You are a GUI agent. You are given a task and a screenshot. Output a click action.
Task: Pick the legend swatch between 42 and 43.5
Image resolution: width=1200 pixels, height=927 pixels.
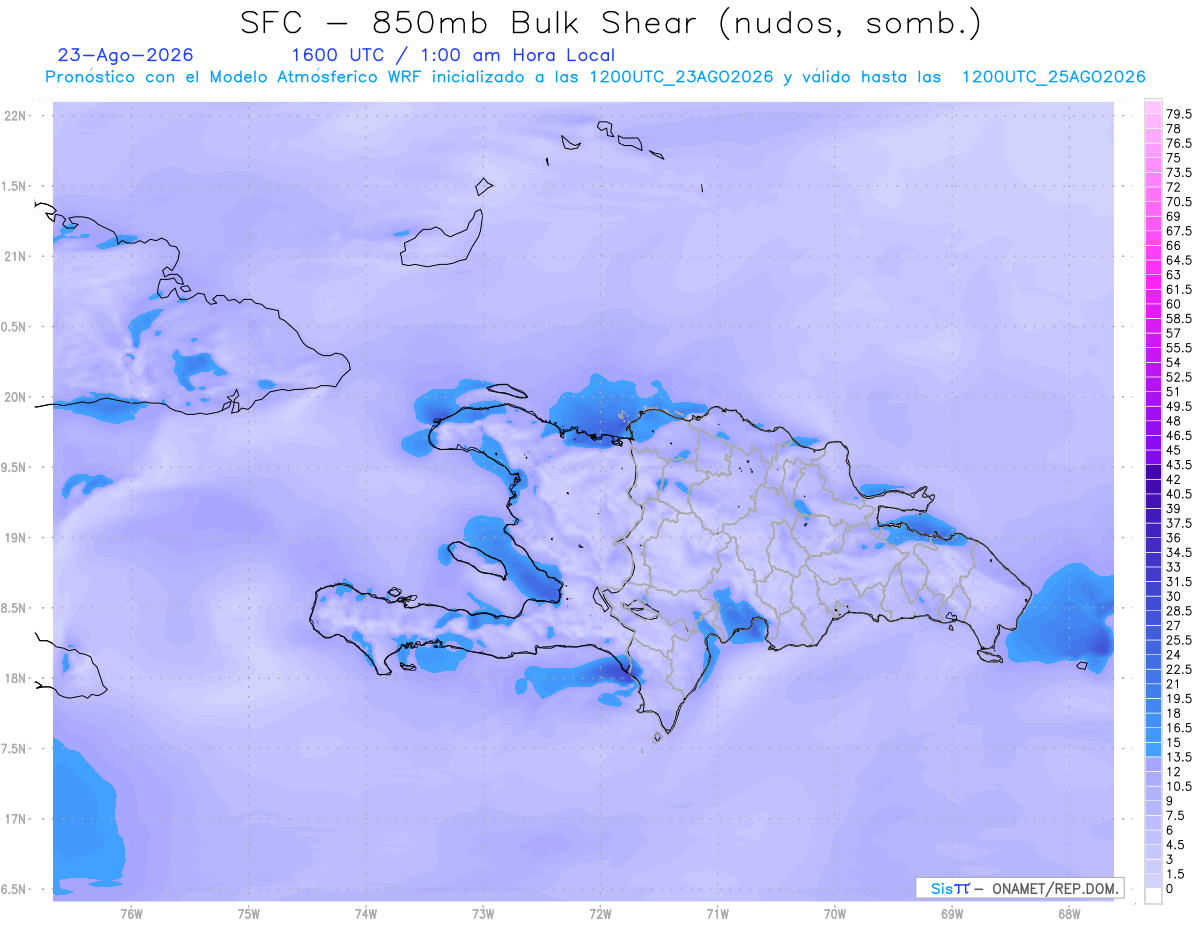tap(1153, 472)
